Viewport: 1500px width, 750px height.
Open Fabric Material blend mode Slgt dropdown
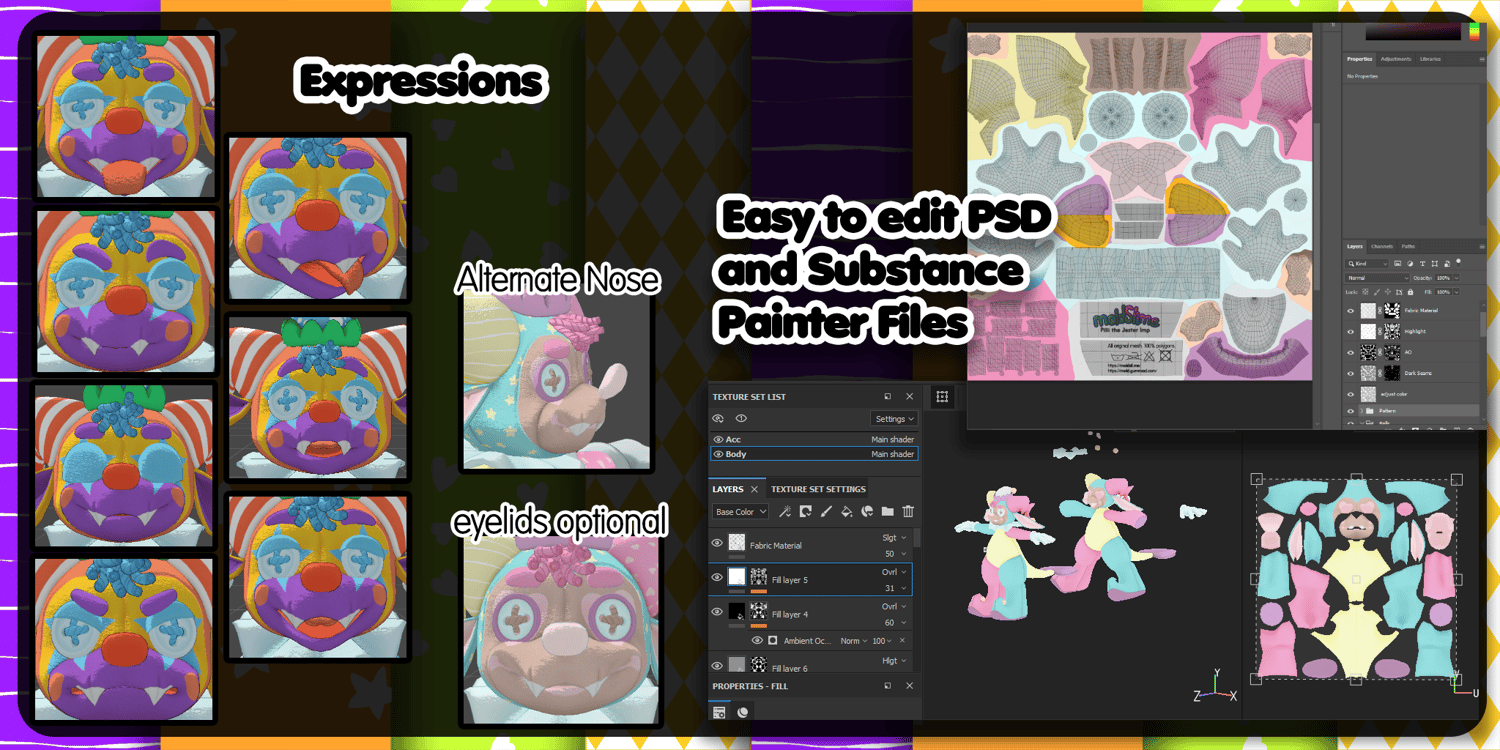(894, 538)
